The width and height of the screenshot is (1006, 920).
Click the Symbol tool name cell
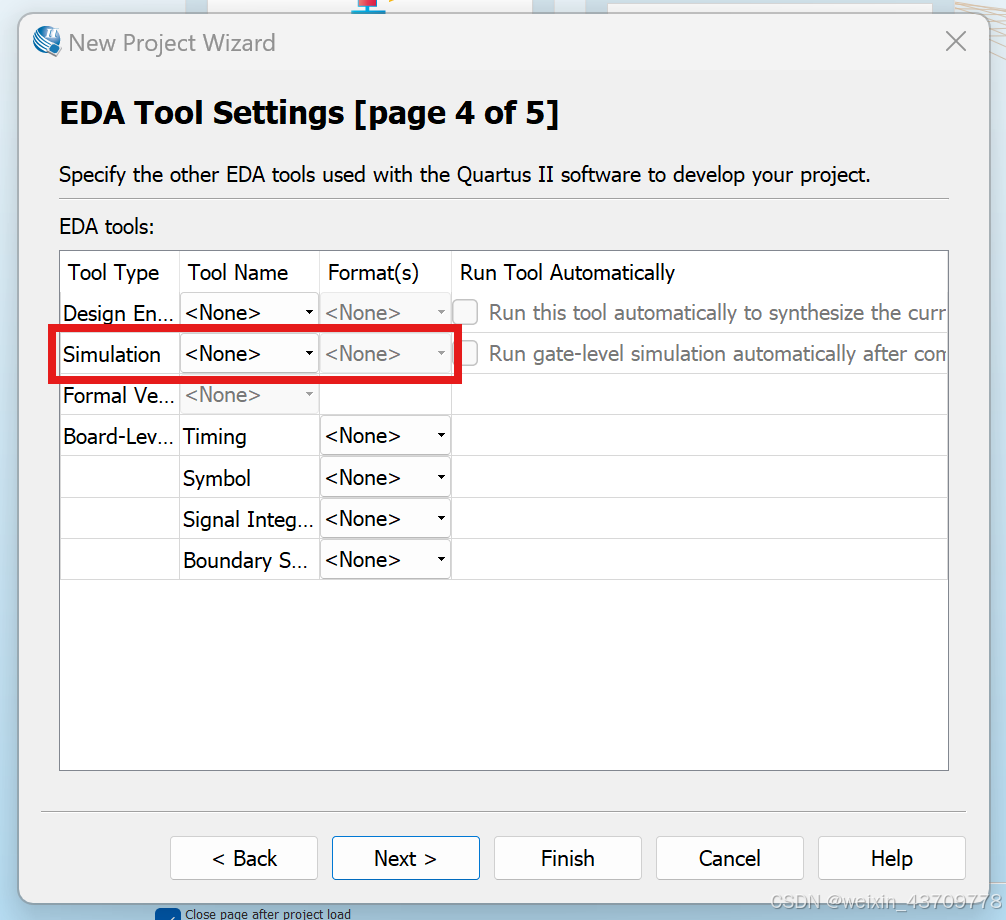250,477
